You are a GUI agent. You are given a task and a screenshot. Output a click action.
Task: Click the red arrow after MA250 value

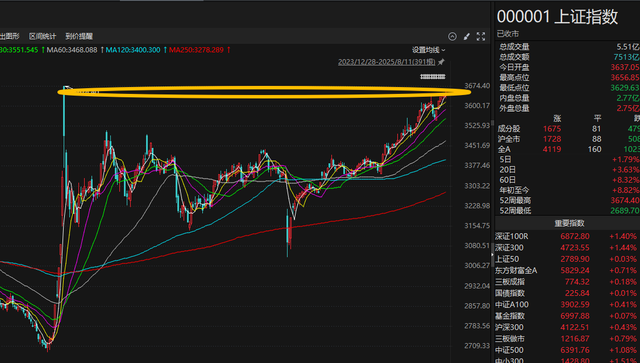point(229,50)
